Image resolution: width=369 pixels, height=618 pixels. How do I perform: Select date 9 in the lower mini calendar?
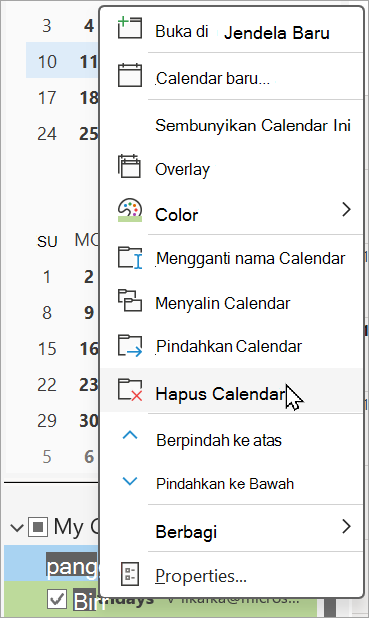coord(89,313)
